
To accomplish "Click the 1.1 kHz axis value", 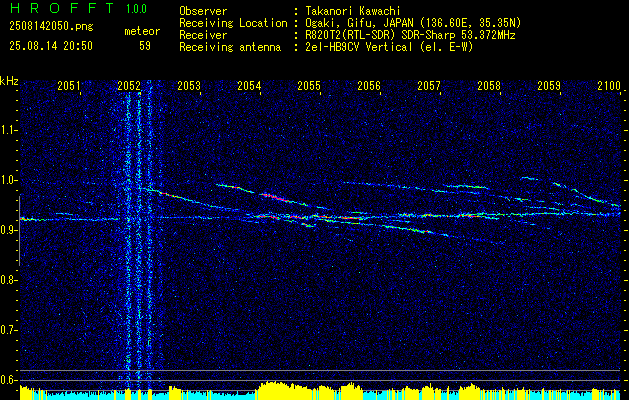I will click(x=9, y=130).
